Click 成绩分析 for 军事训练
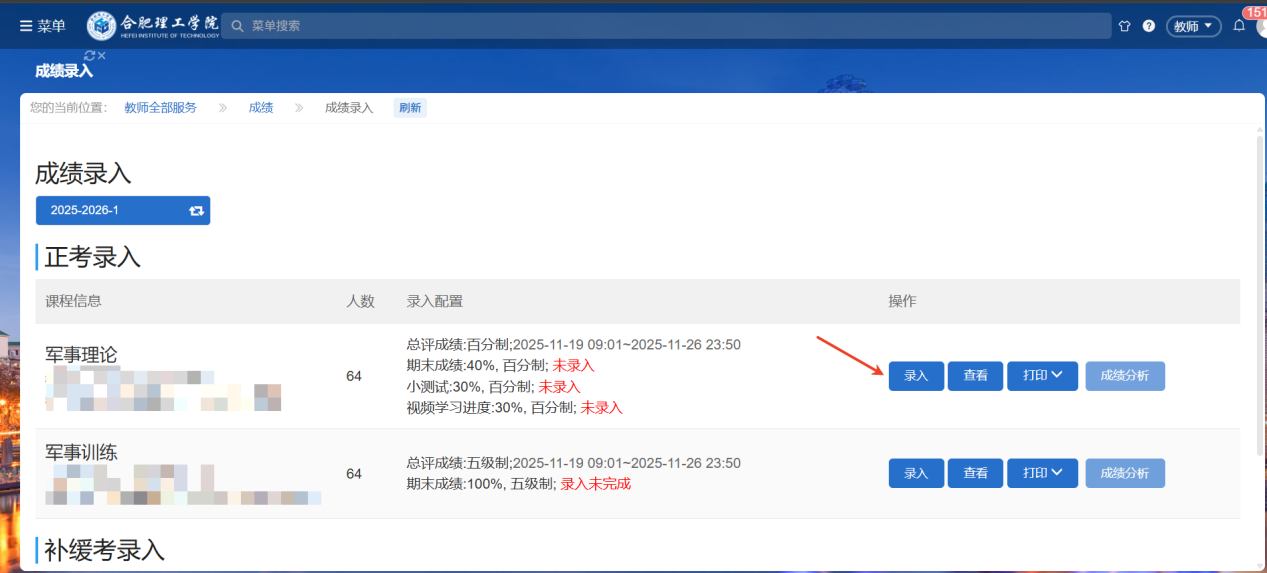The height and width of the screenshot is (573, 1267). click(x=1125, y=473)
